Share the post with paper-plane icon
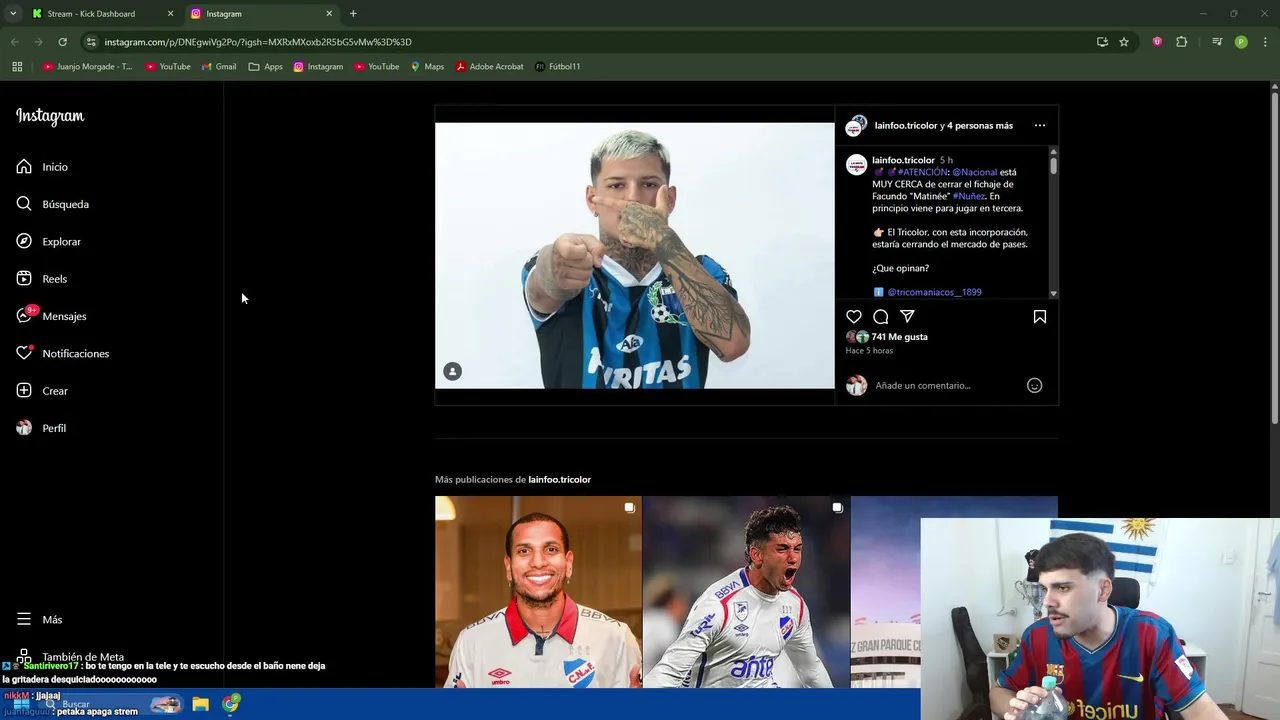This screenshot has height=720, width=1280. tap(907, 317)
